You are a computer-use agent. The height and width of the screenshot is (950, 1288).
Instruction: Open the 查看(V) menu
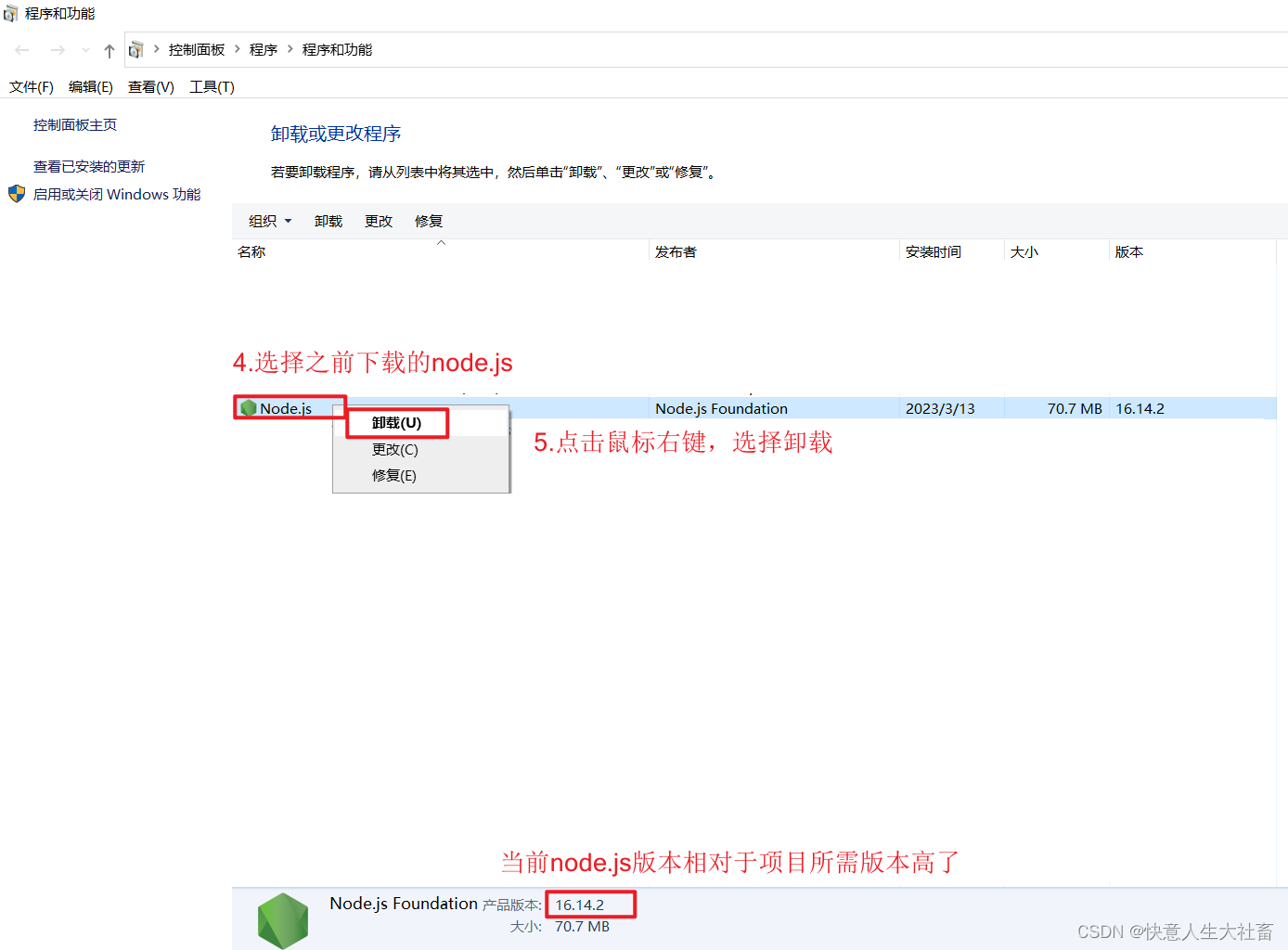pos(151,87)
